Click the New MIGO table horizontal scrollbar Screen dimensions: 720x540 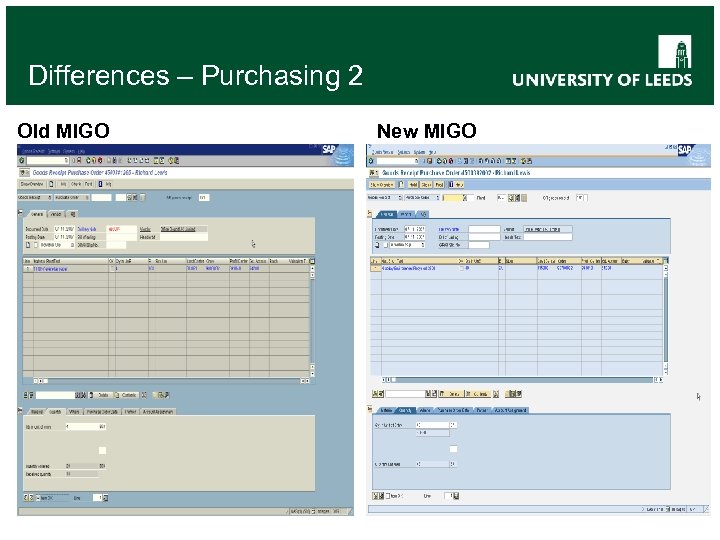coord(523,380)
